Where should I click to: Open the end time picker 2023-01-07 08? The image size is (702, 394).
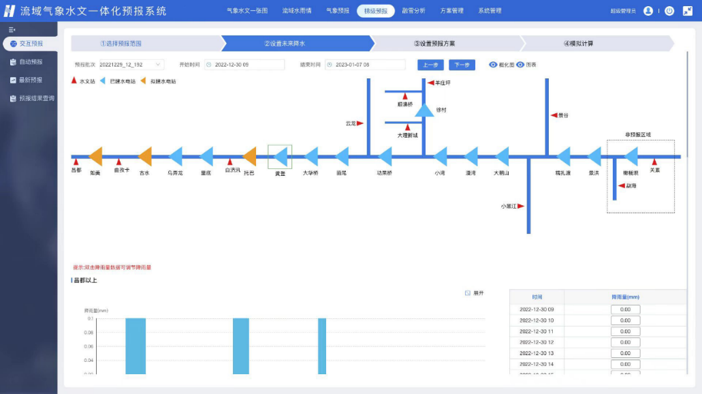tap(365, 64)
